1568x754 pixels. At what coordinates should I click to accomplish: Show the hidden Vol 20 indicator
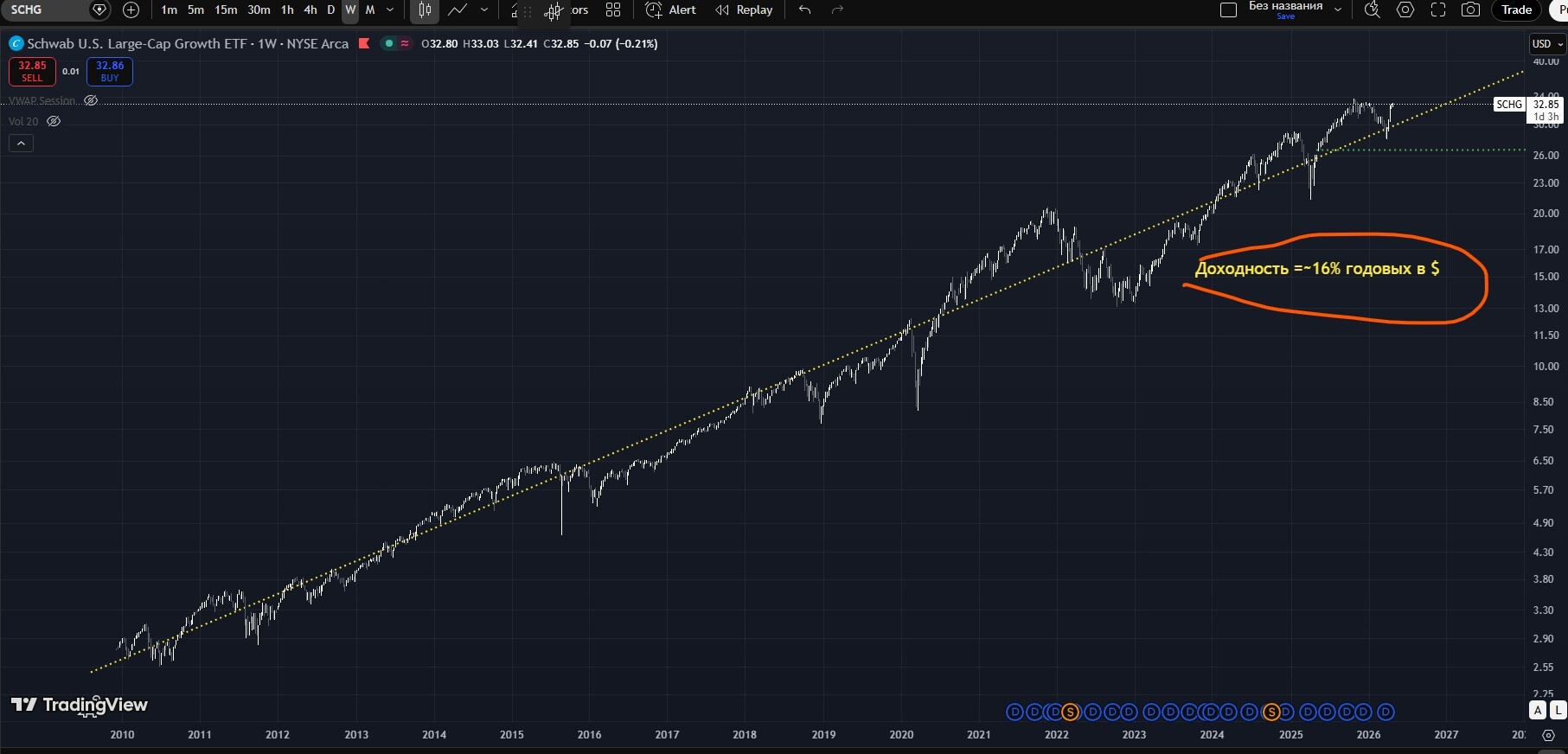pos(54,121)
